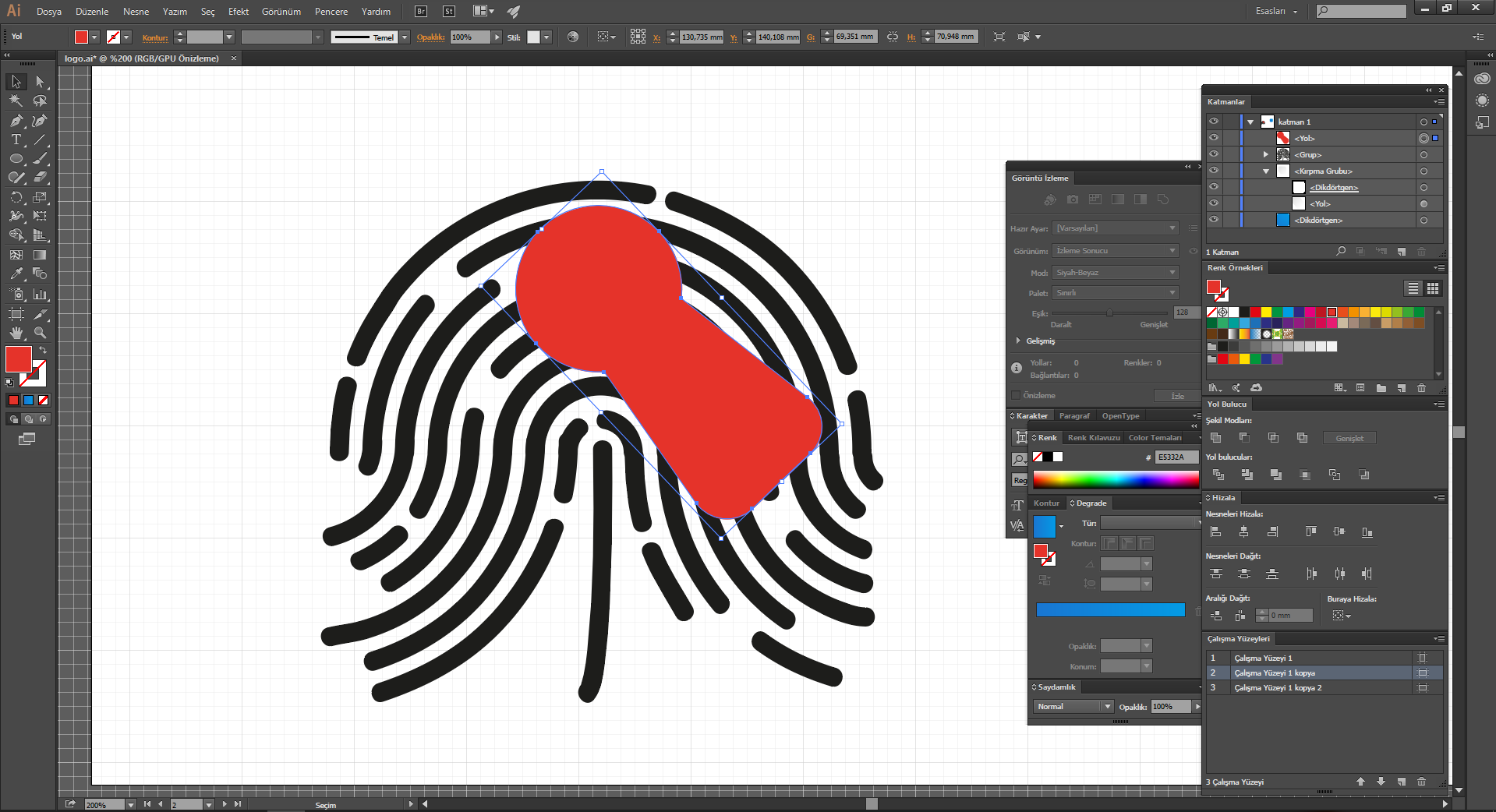The height and width of the screenshot is (812, 1496).
Task: Open the Nesne menu
Action: point(136,12)
